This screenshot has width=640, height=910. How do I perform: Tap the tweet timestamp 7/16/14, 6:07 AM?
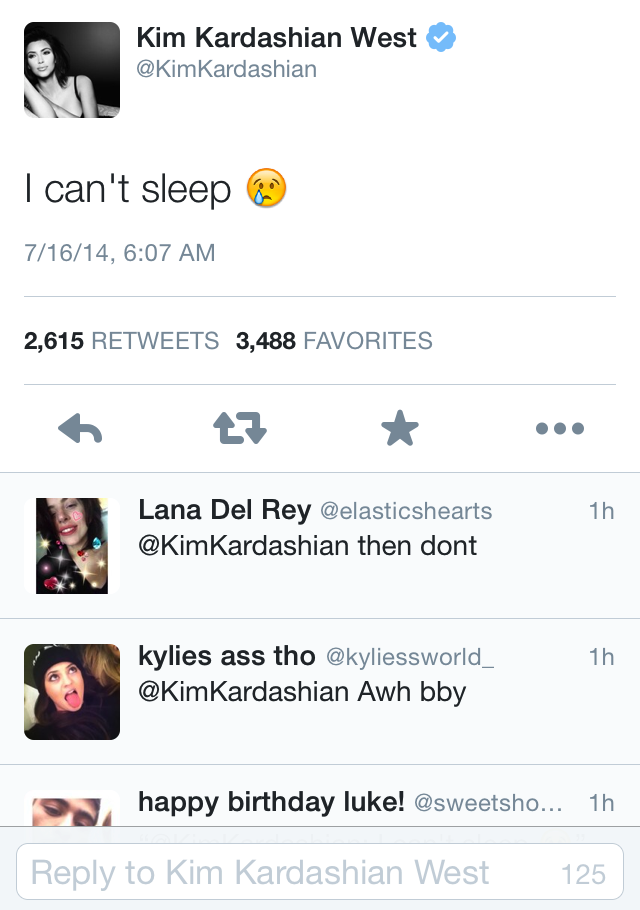tap(120, 252)
